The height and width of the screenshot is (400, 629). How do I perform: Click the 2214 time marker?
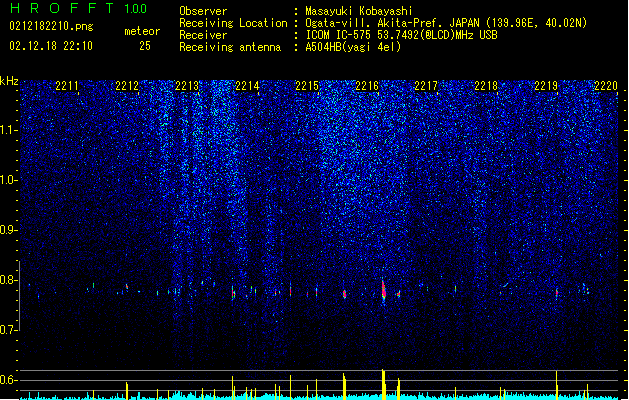point(247,85)
